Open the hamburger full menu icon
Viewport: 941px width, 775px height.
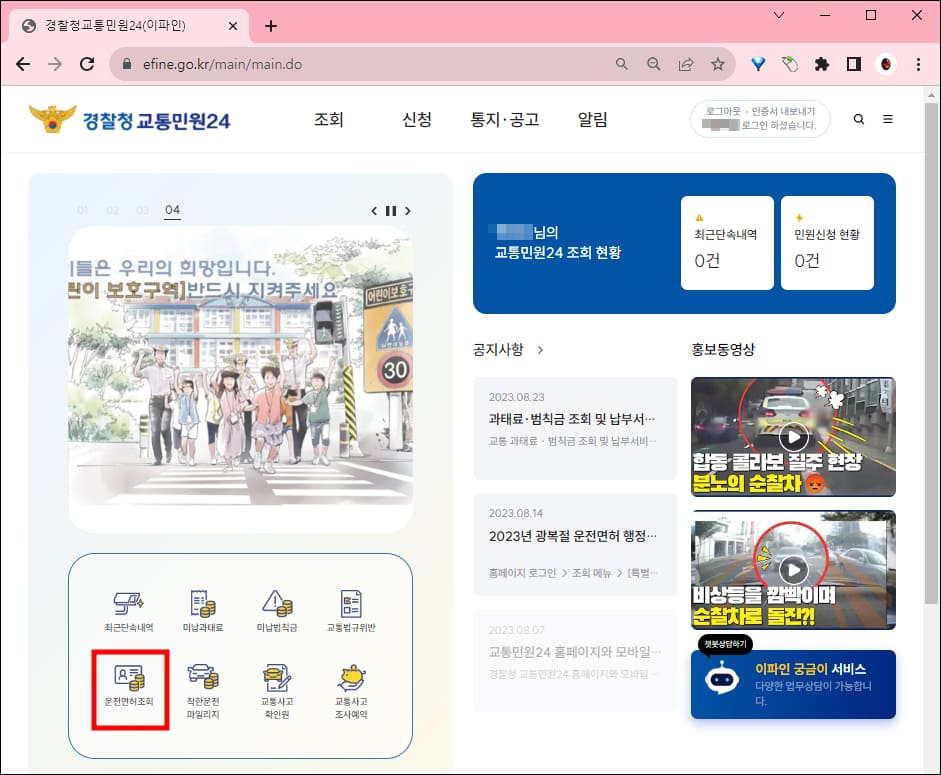888,119
